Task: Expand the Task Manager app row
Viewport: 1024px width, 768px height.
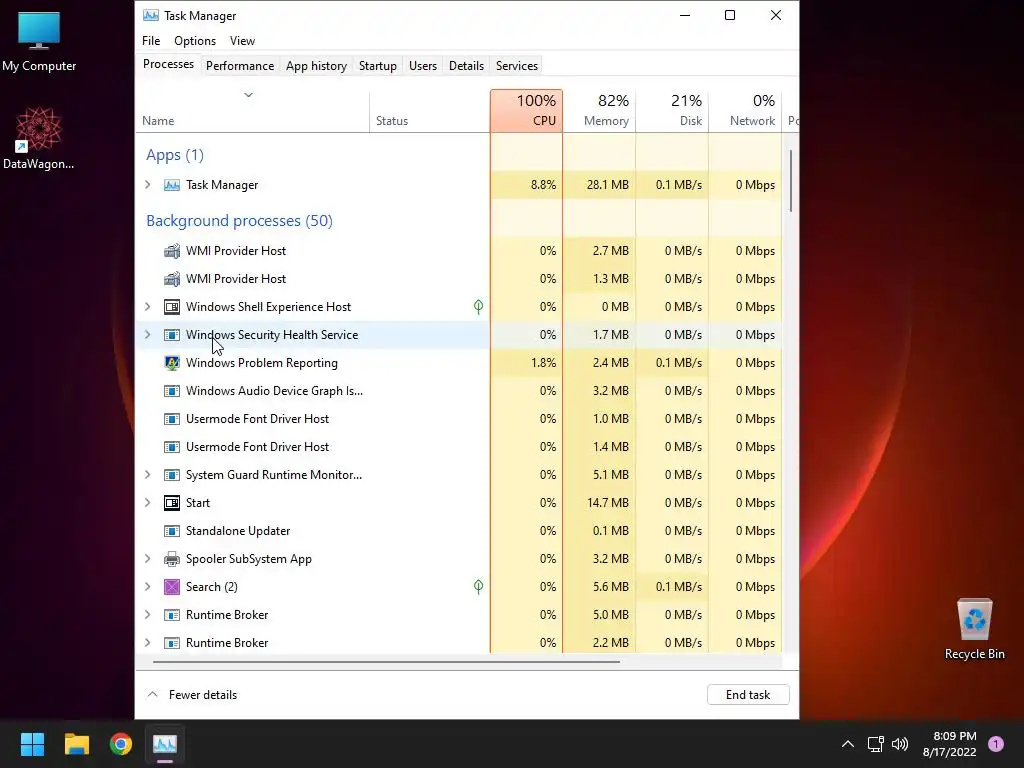Action: click(148, 185)
